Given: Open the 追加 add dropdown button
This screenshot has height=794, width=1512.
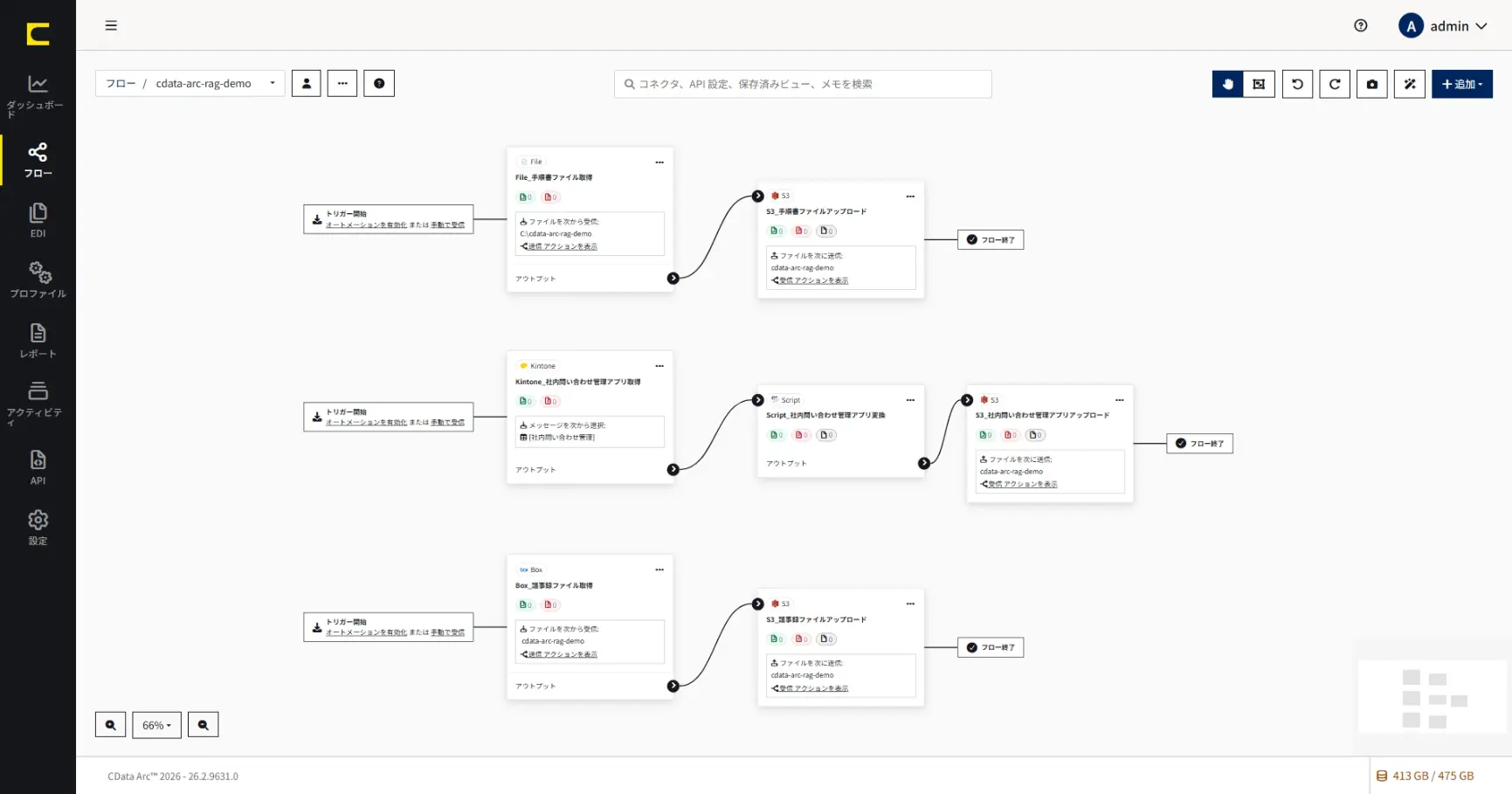Looking at the screenshot, I should coord(1462,84).
